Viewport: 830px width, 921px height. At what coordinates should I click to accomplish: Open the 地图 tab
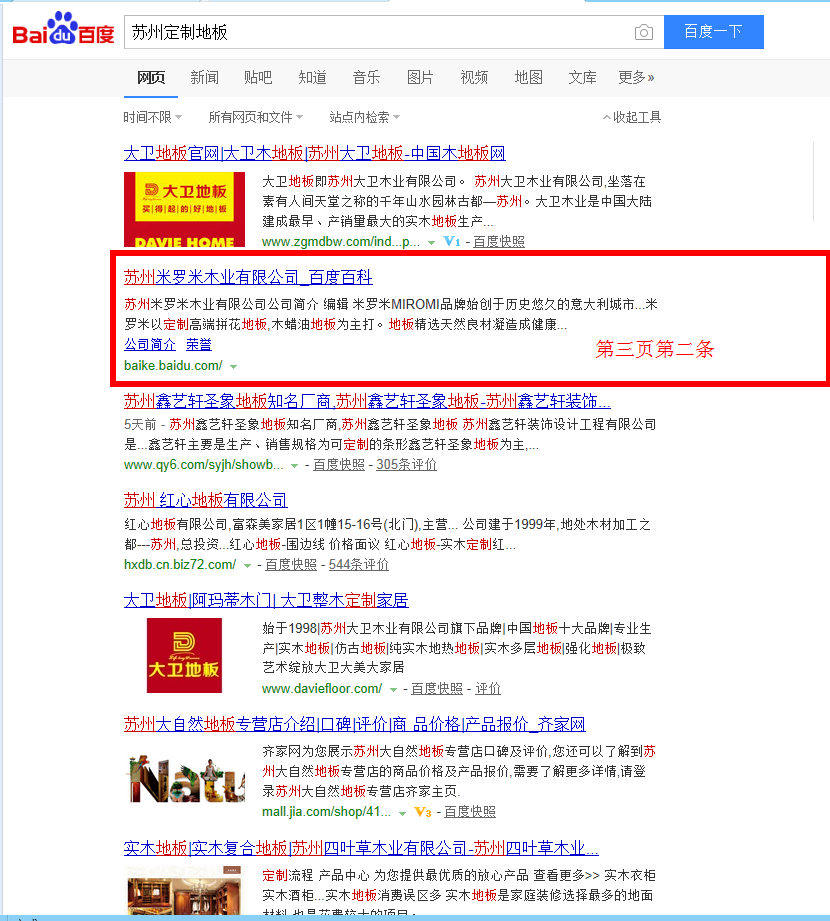pos(528,78)
